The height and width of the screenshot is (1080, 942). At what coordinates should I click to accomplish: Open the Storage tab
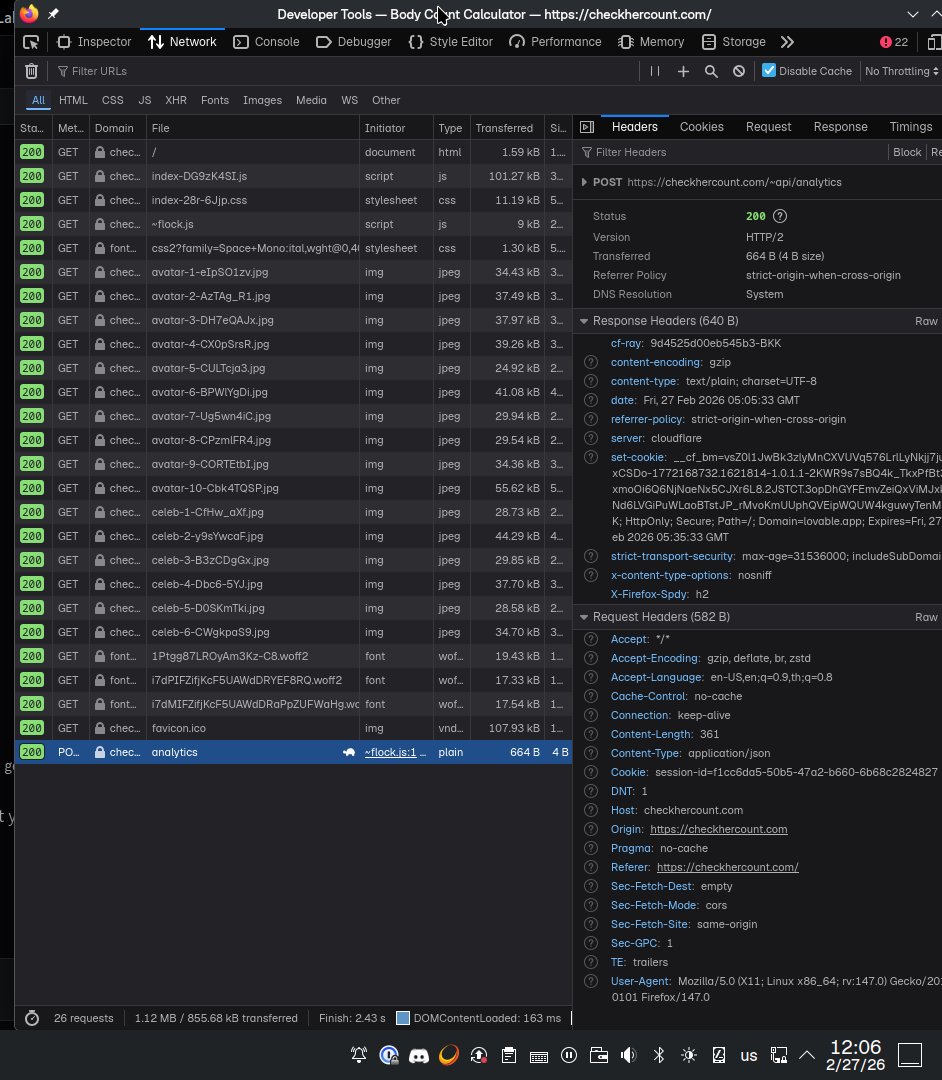tap(733, 42)
